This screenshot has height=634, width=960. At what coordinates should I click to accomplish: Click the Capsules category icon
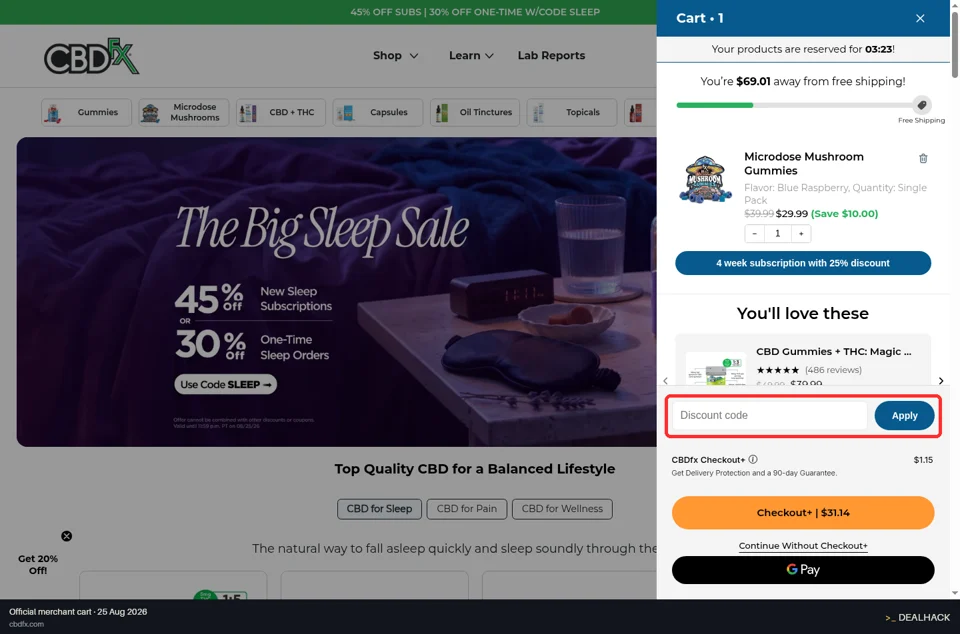coord(345,113)
